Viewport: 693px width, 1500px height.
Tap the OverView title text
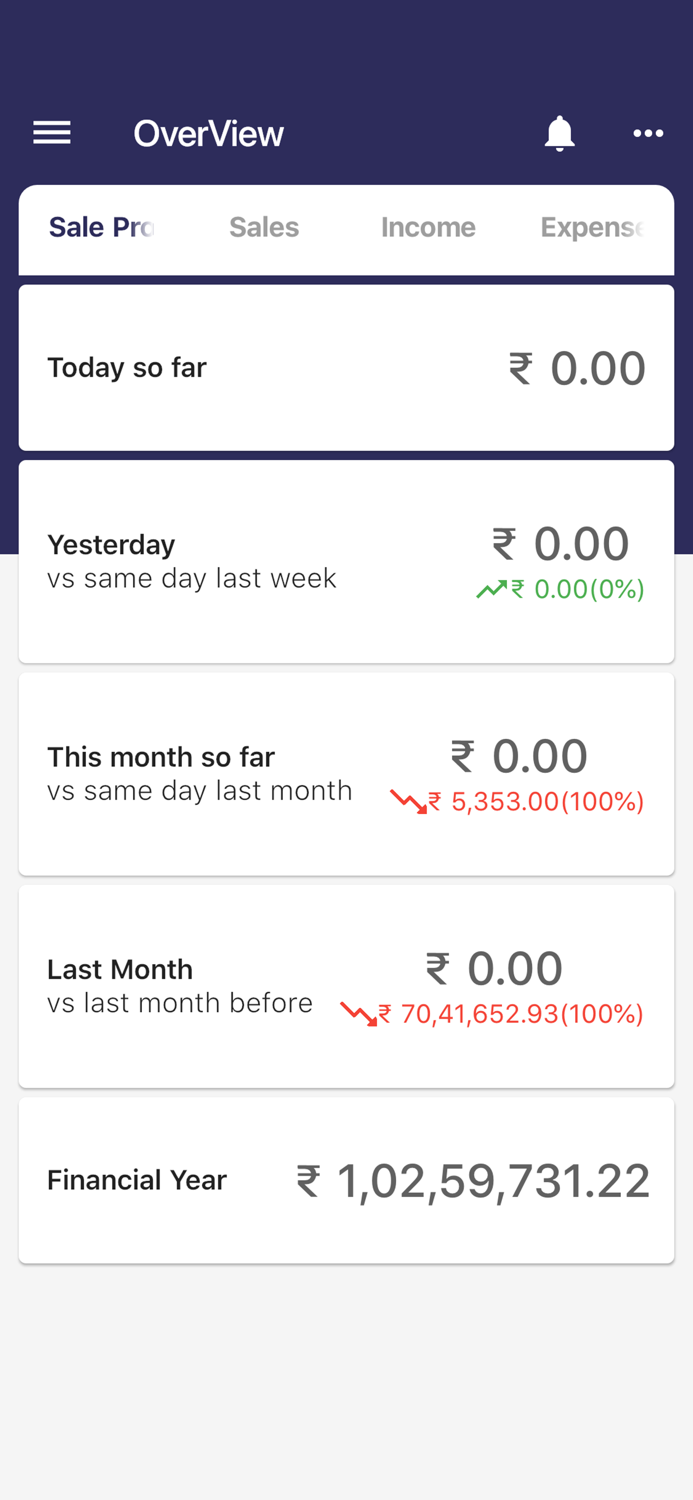(208, 132)
